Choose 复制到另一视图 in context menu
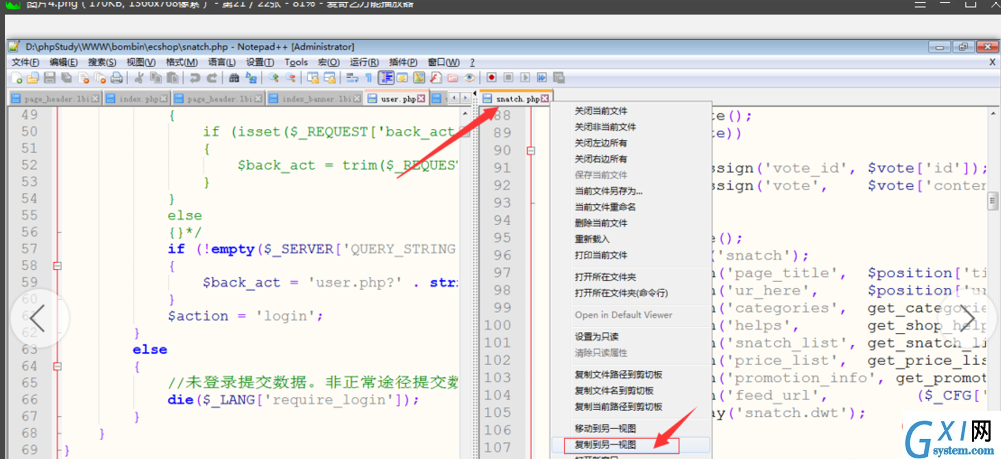 pyautogui.click(x=605, y=444)
